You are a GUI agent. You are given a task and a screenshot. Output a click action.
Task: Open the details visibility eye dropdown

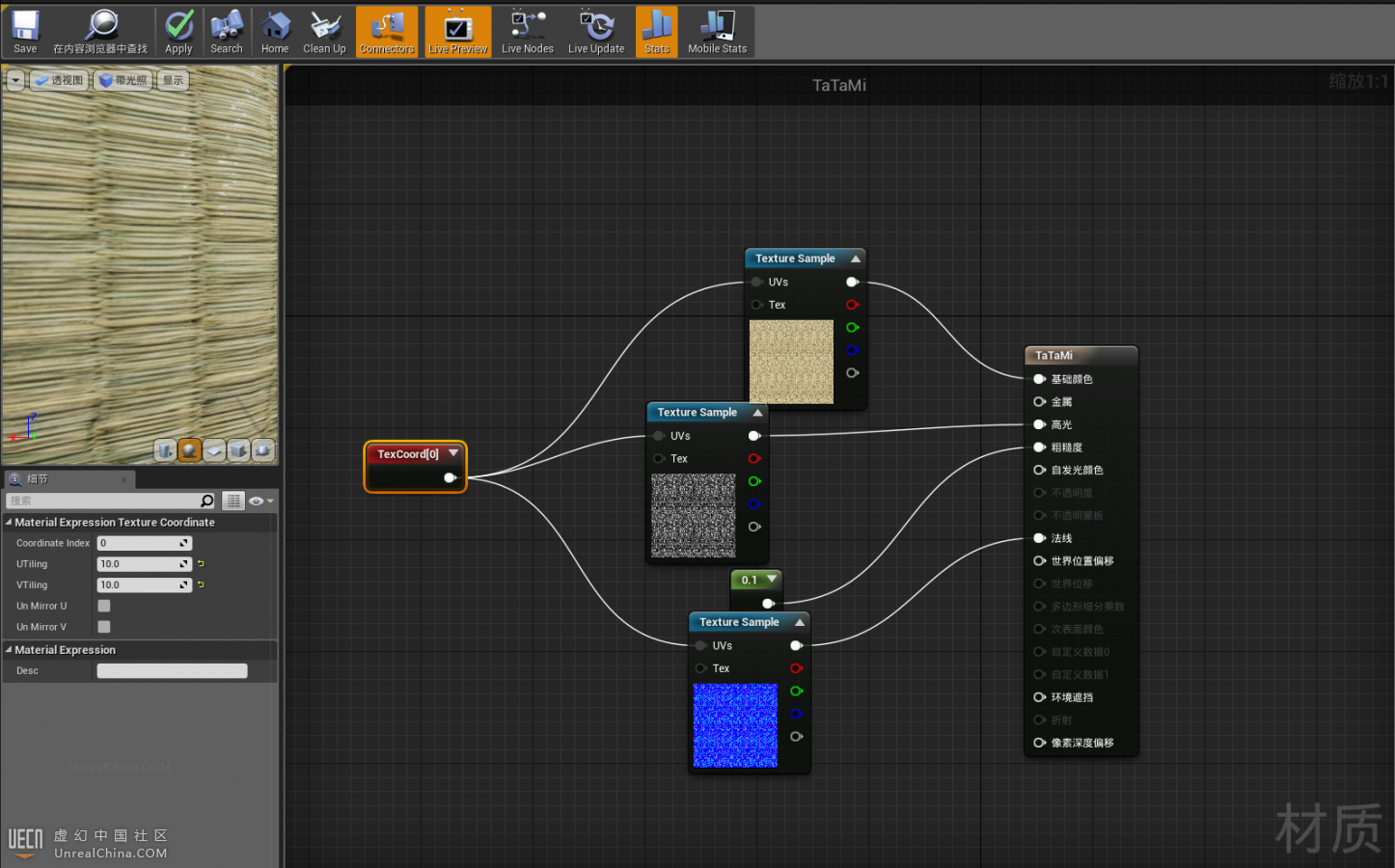pos(260,501)
